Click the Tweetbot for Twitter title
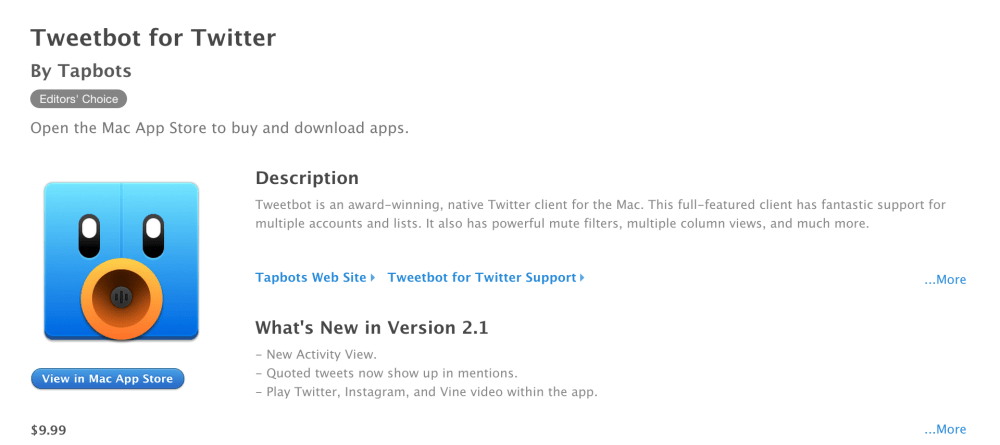Screen dimensions: 1000x445 (x=153, y=38)
